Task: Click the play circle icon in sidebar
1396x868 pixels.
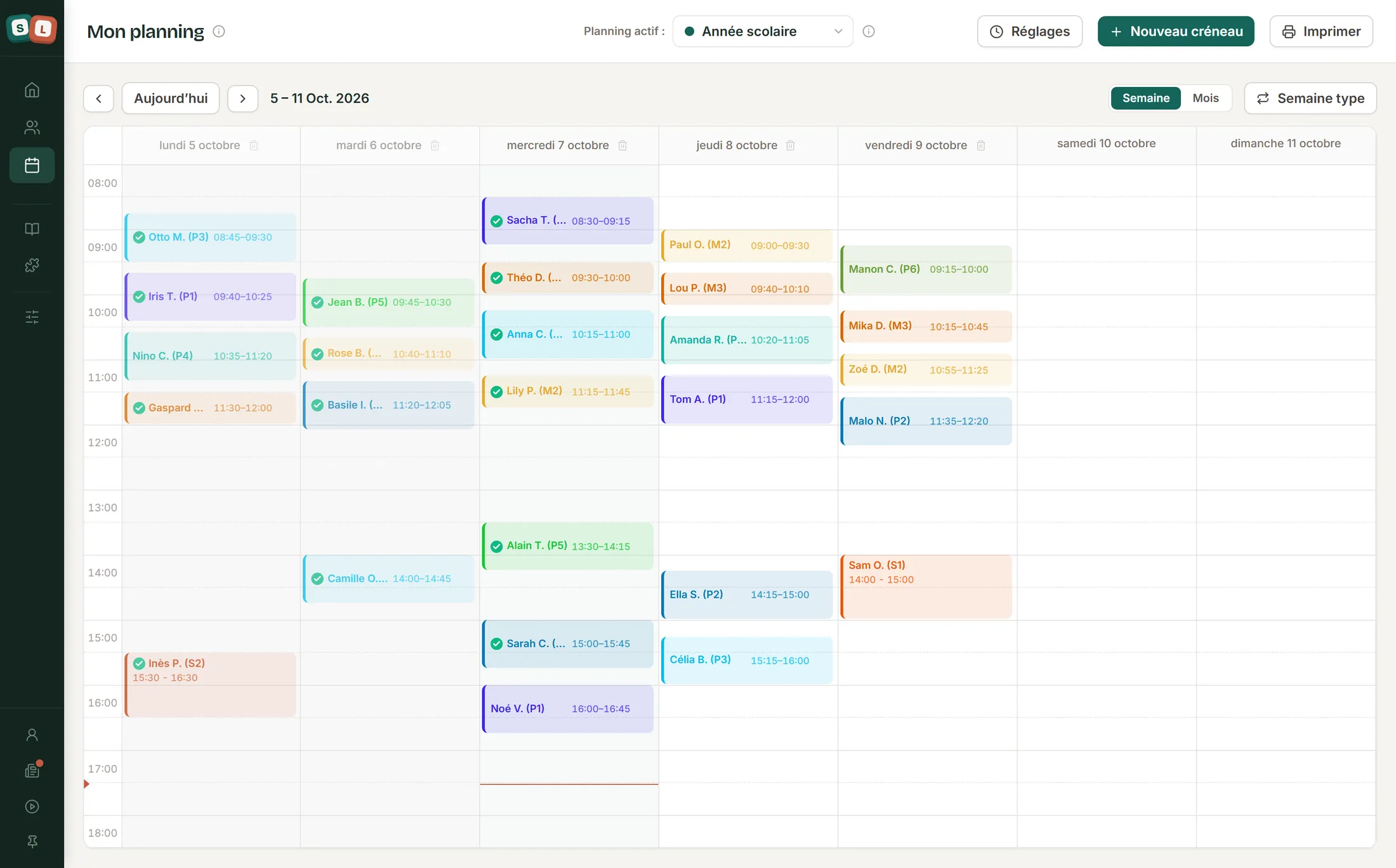Action: point(32,806)
